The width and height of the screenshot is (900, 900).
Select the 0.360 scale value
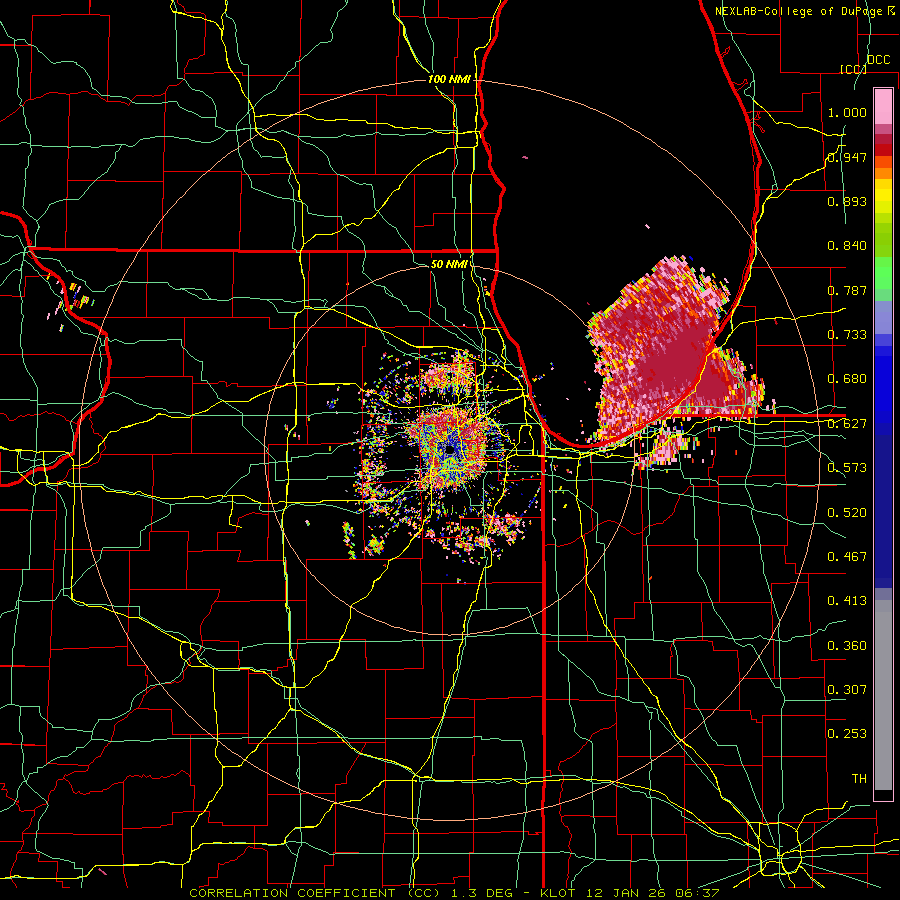point(847,645)
